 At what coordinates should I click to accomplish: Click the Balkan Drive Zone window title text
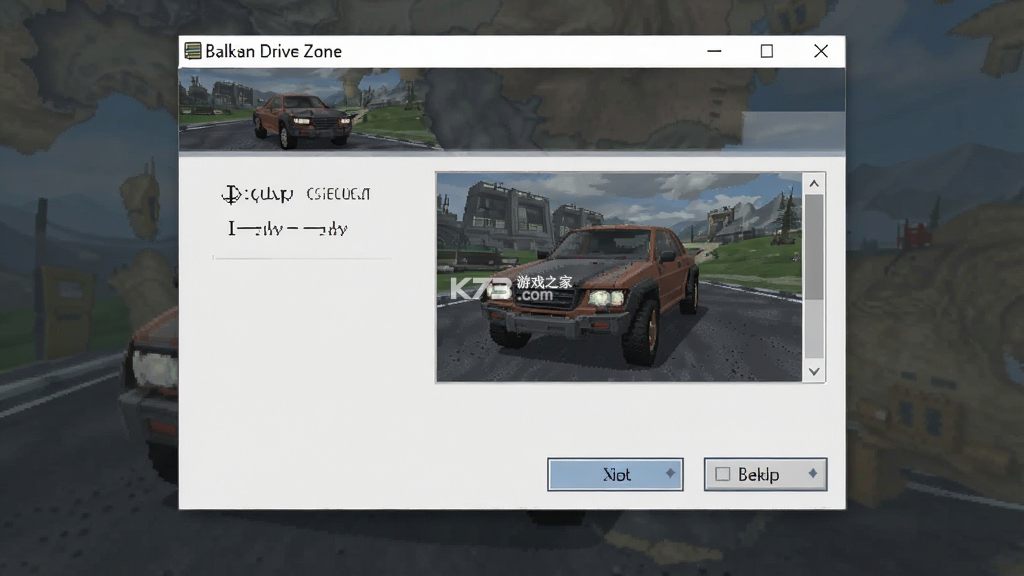coord(273,51)
